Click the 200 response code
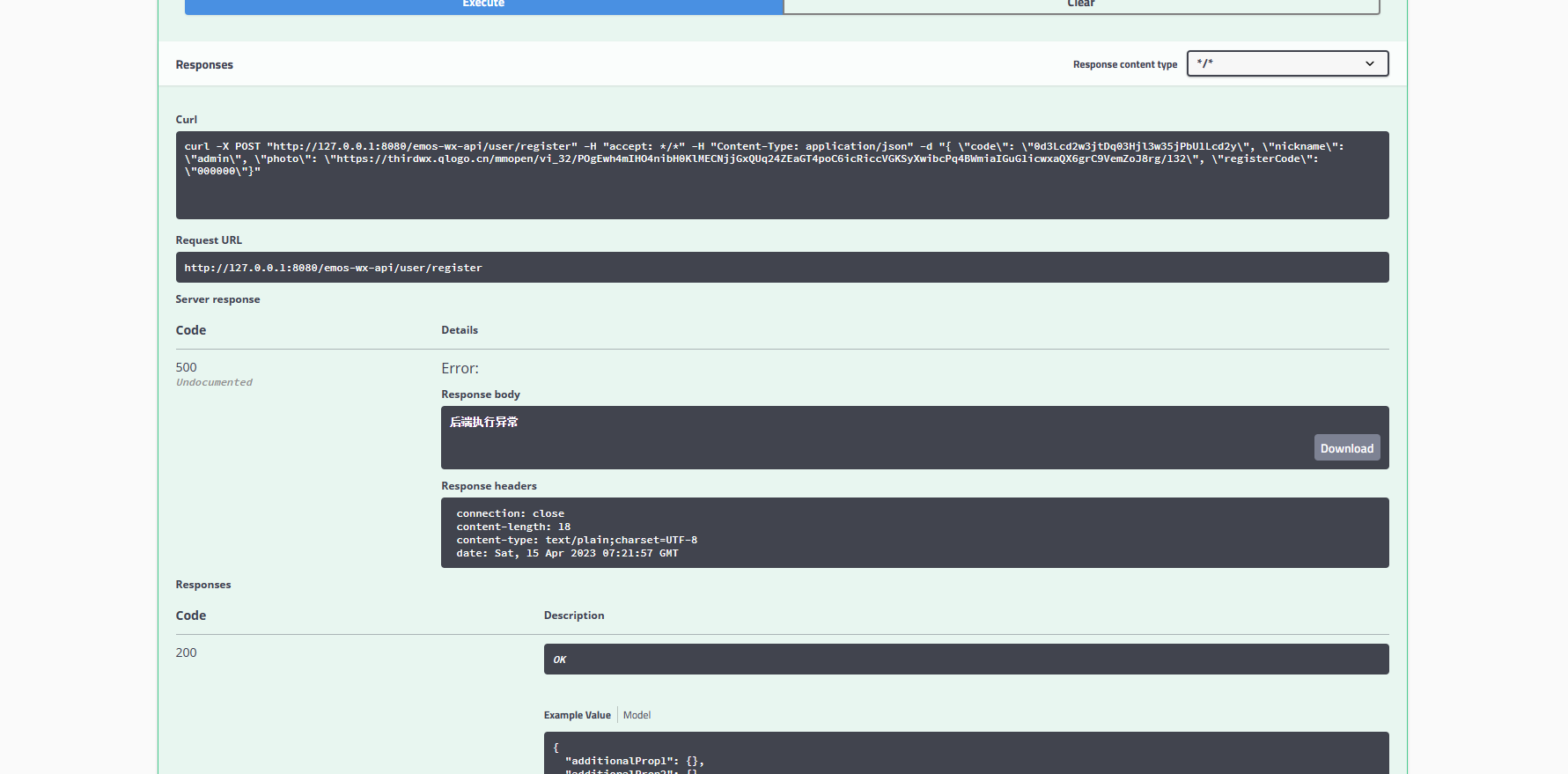Image resolution: width=1568 pixels, height=774 pixels. tap(186, 652)
